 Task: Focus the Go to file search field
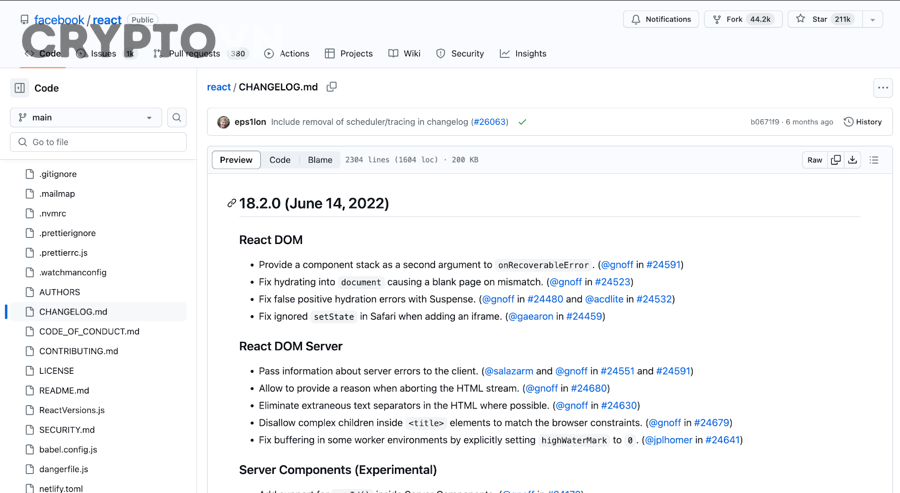point(98,142)
